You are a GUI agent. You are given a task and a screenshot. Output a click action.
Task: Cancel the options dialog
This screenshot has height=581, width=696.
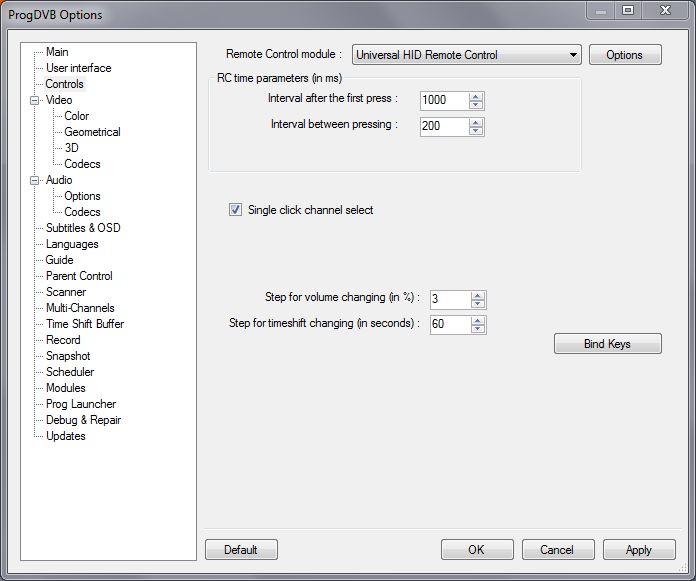click(557, 549)
